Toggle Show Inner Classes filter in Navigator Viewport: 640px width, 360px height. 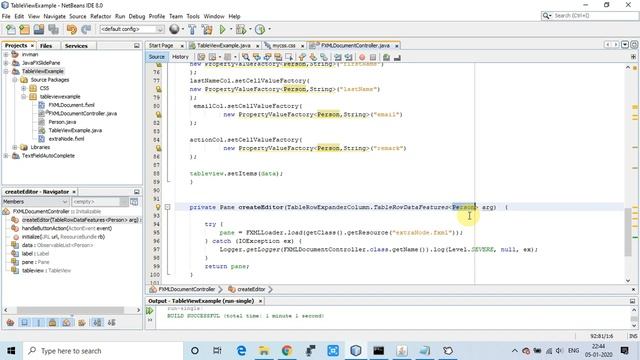(x=67, y=323)
